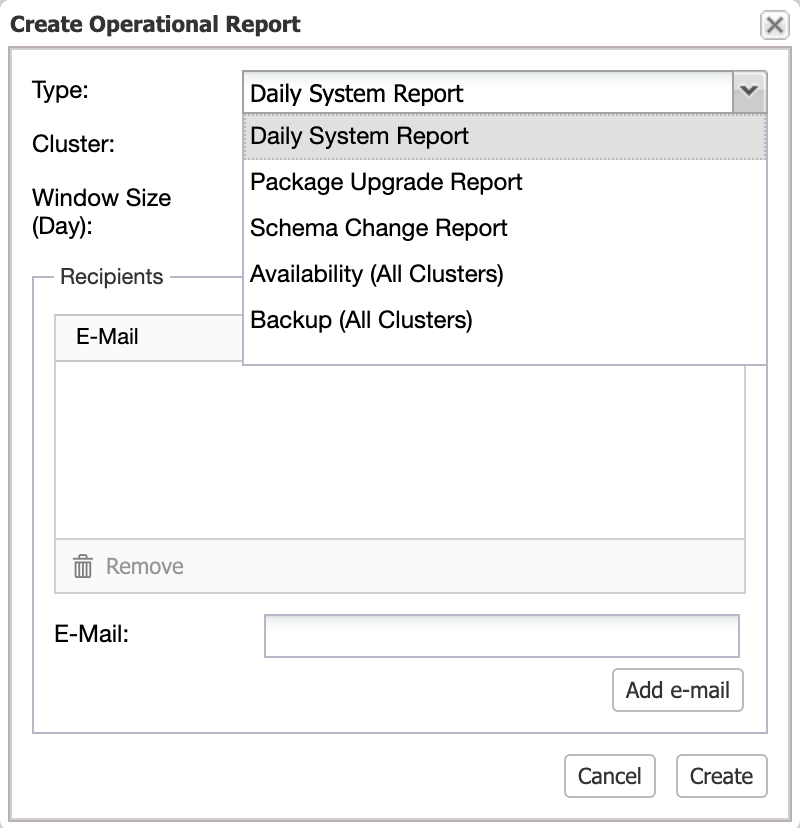Click the Type field label
Image resolution: width=800 pixels, height=828 pixels.
[60, 90]
